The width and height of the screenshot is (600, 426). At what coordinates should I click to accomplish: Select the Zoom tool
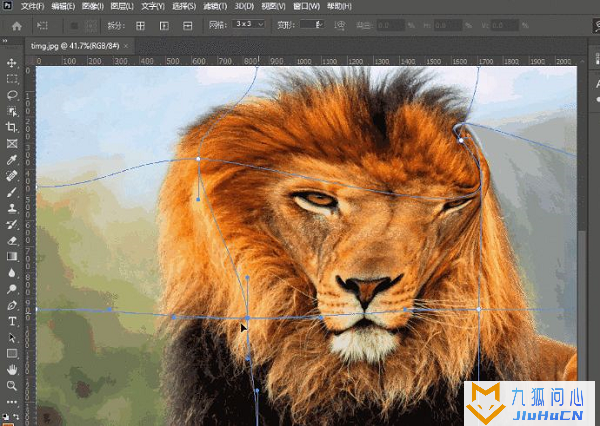tap(12, 386)
